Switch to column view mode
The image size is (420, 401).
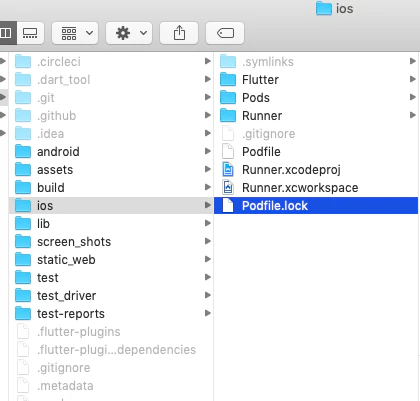[7, 33]
